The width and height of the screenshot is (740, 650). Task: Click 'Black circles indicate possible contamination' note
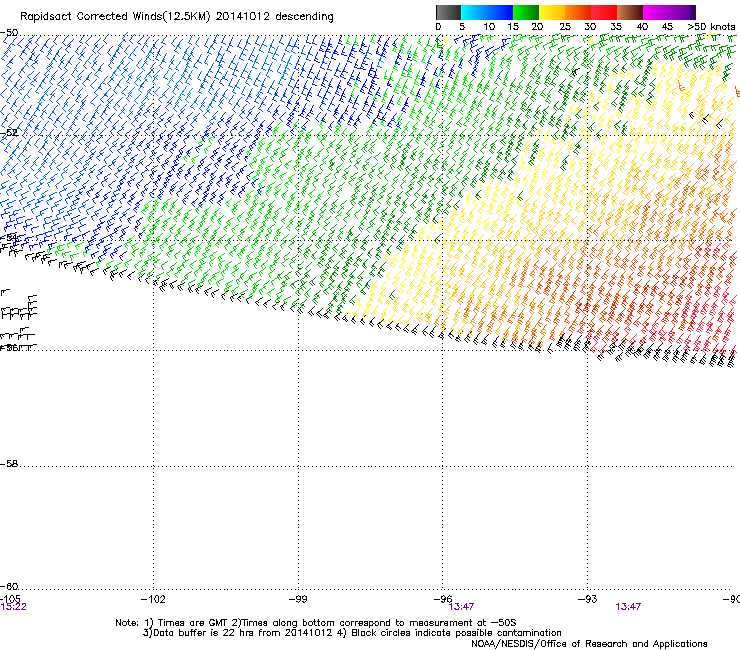(x=456, y=633)
